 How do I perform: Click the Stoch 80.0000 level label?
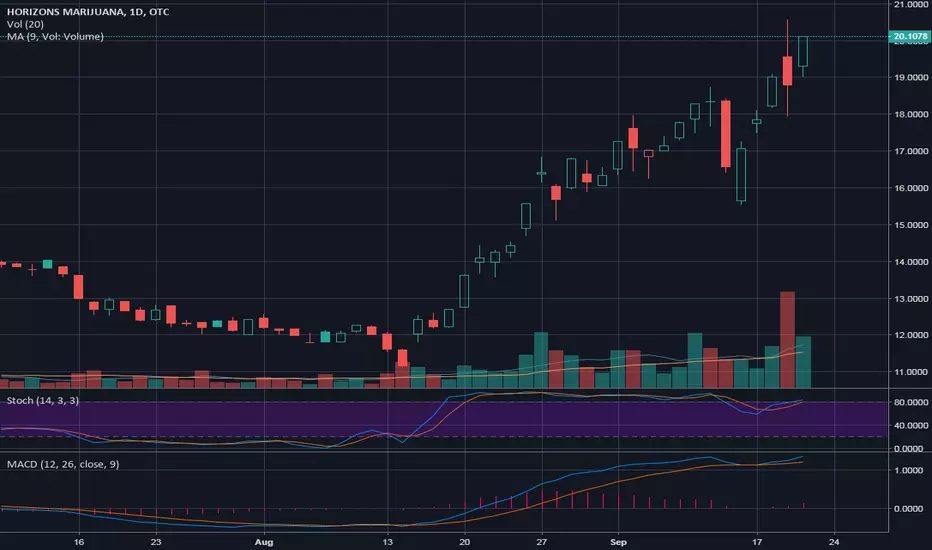[911, 403]
